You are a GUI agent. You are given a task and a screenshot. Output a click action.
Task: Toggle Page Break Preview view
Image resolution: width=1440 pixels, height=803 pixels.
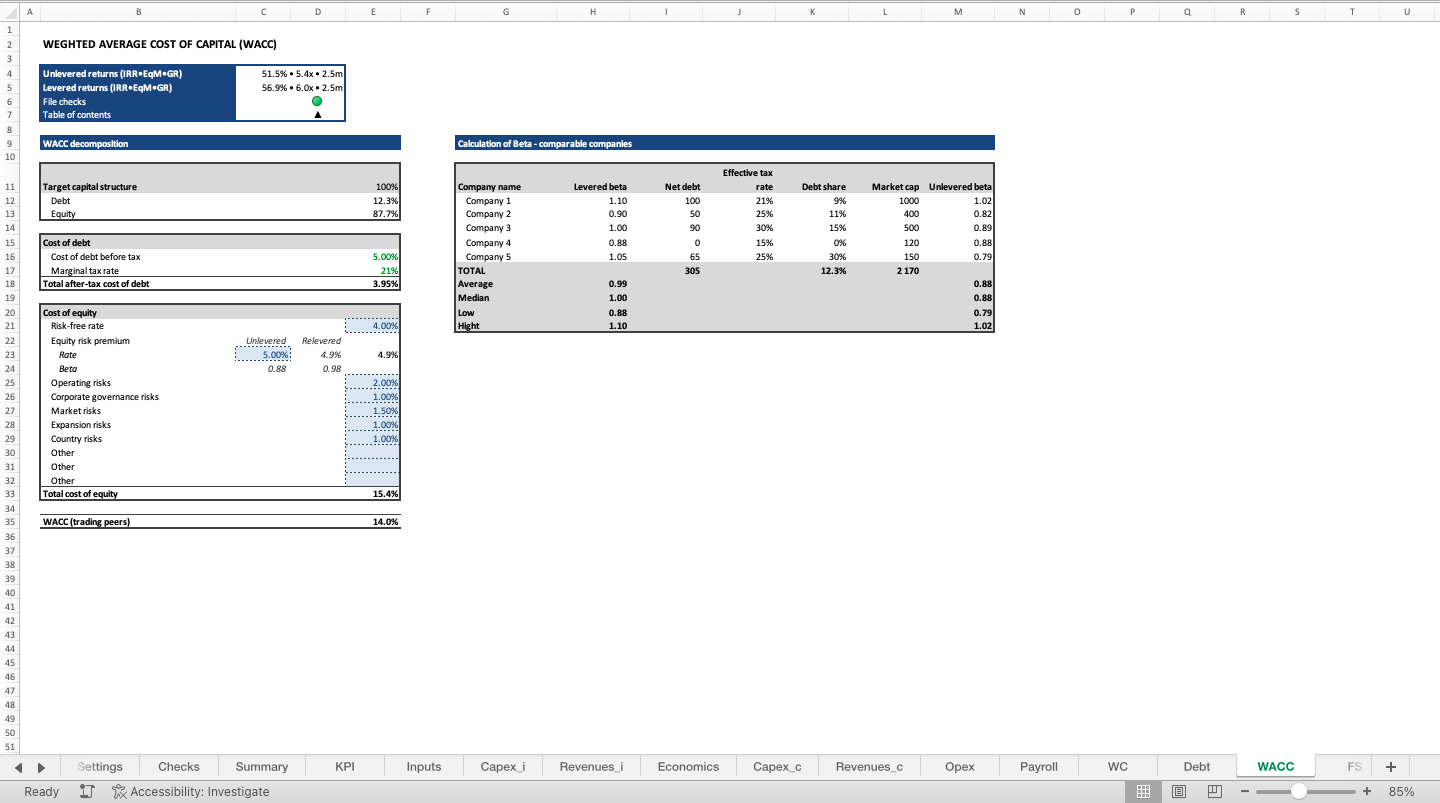(x=1213, y=791)
